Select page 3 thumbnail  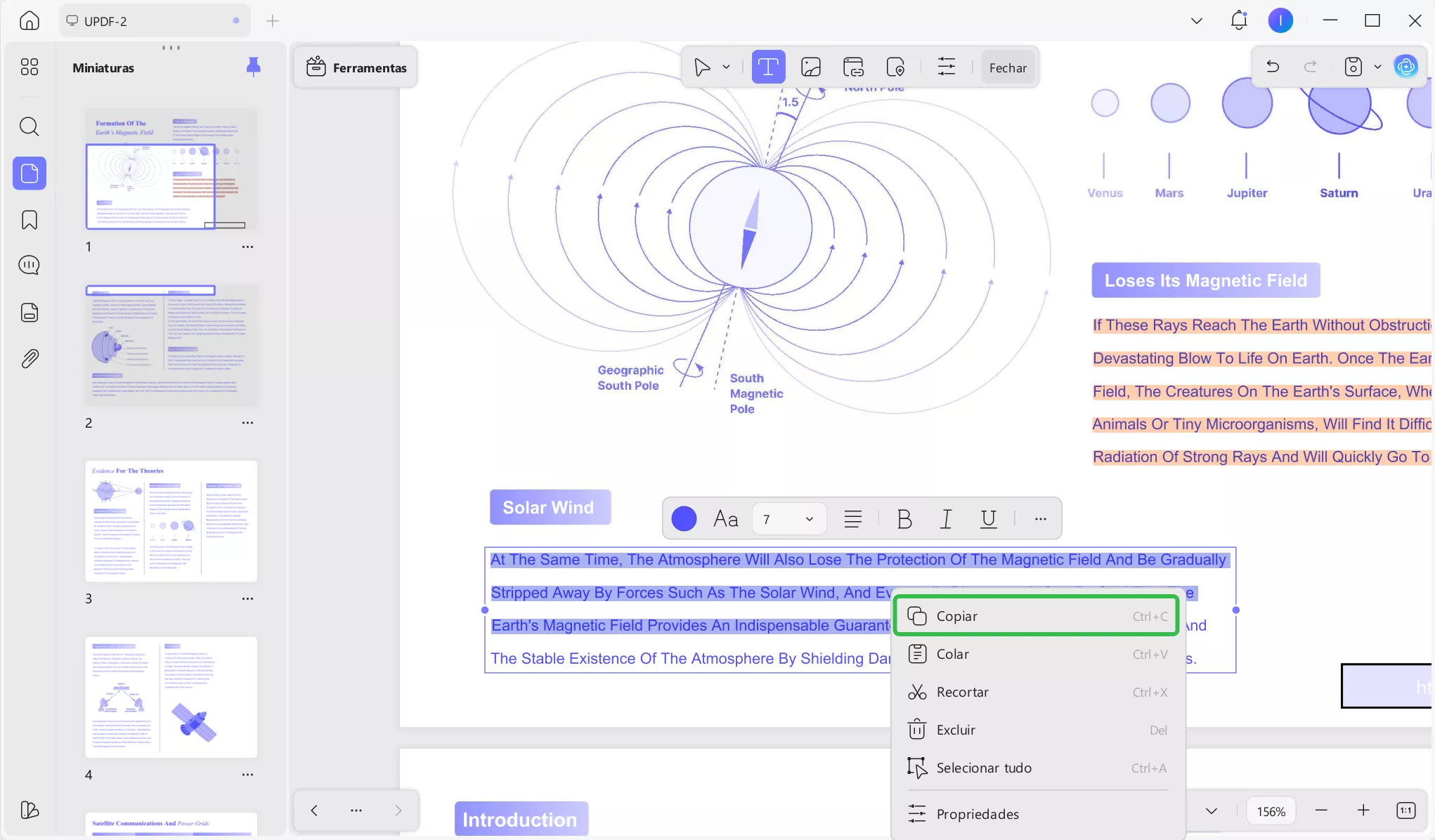(171, 521)
